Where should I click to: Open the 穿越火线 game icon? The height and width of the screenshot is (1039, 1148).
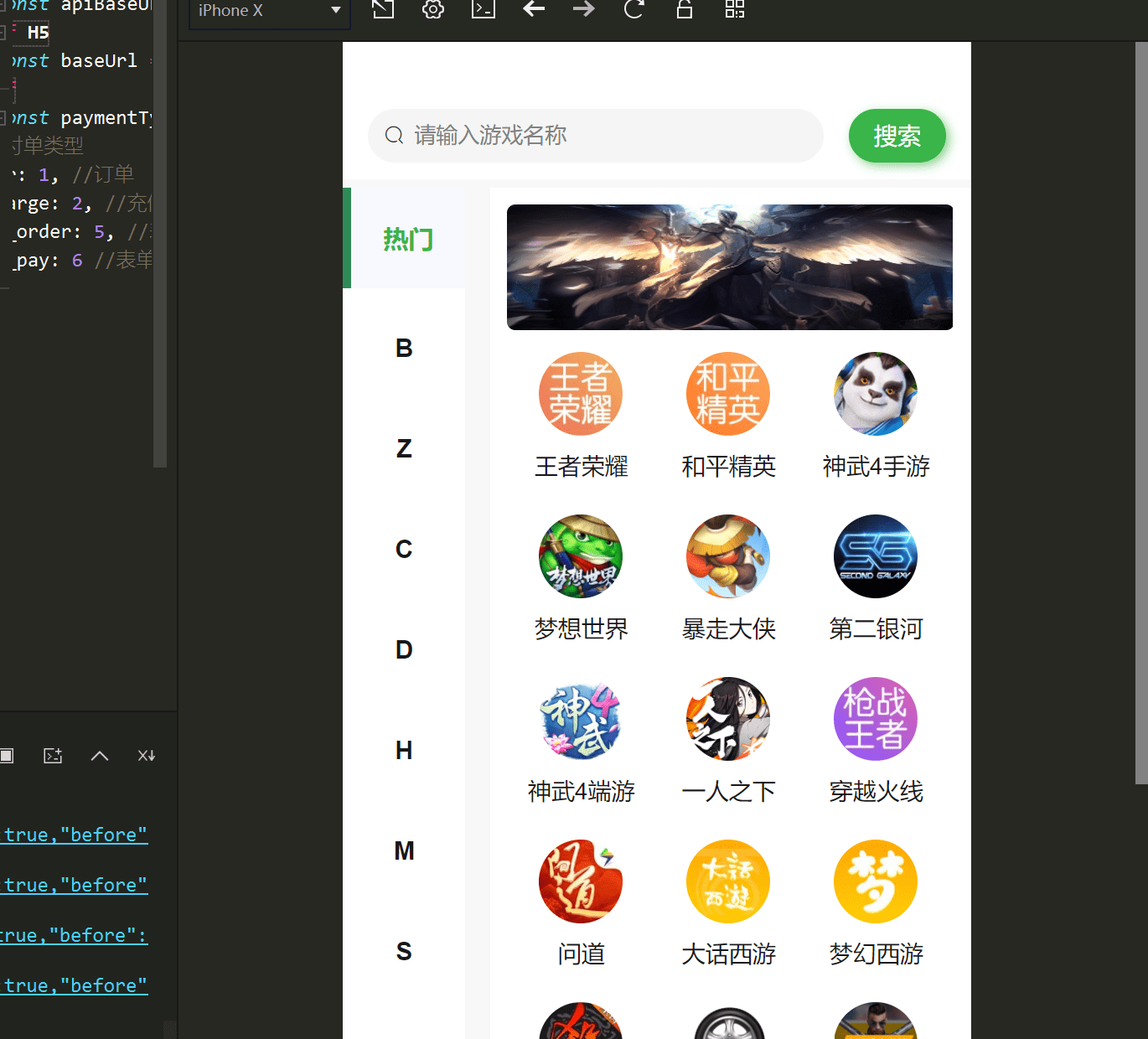(x=876, y=719)
